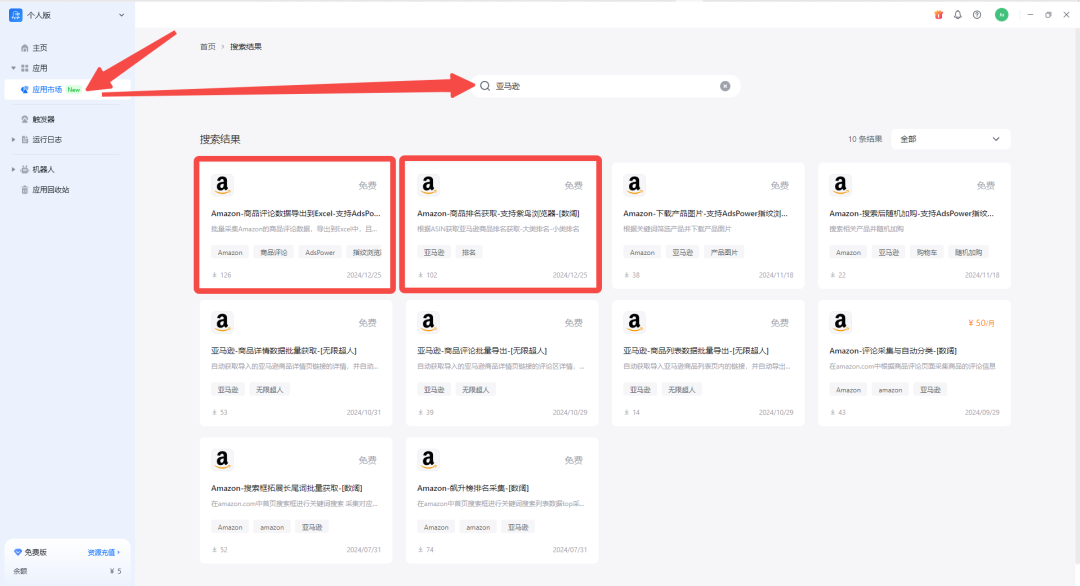Open the gift rewards icon in title bar
This screenshot has height=586, width=1080.
938,14
